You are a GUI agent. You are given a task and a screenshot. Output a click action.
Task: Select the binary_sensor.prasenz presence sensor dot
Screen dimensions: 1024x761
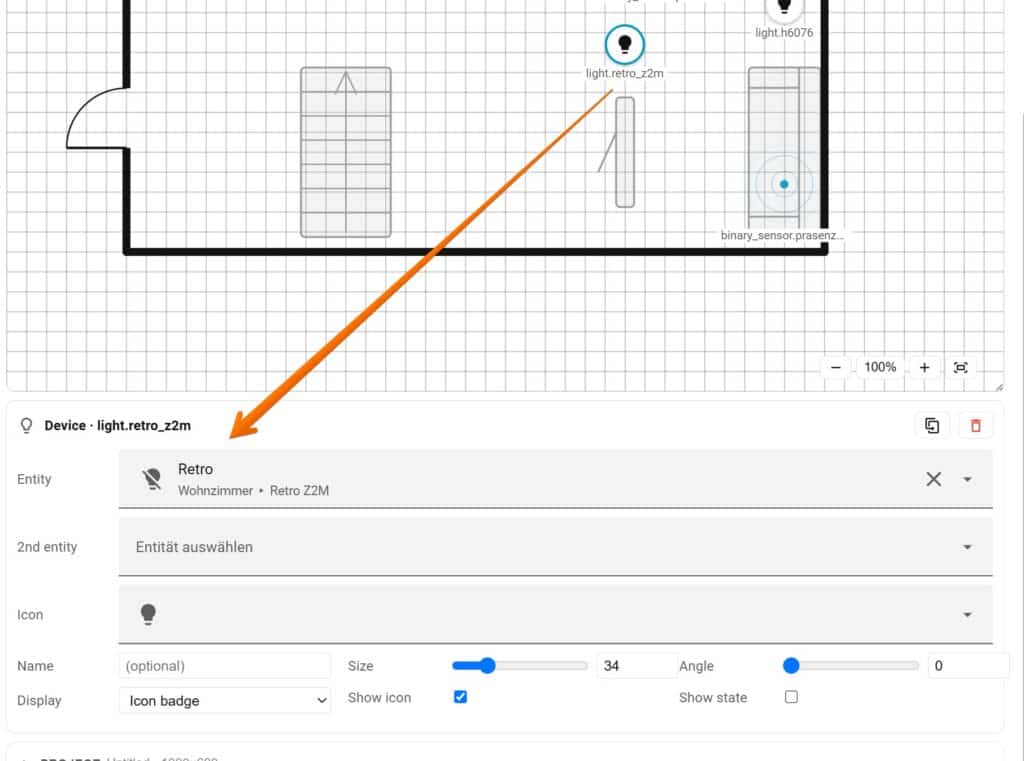click(784, 184)
